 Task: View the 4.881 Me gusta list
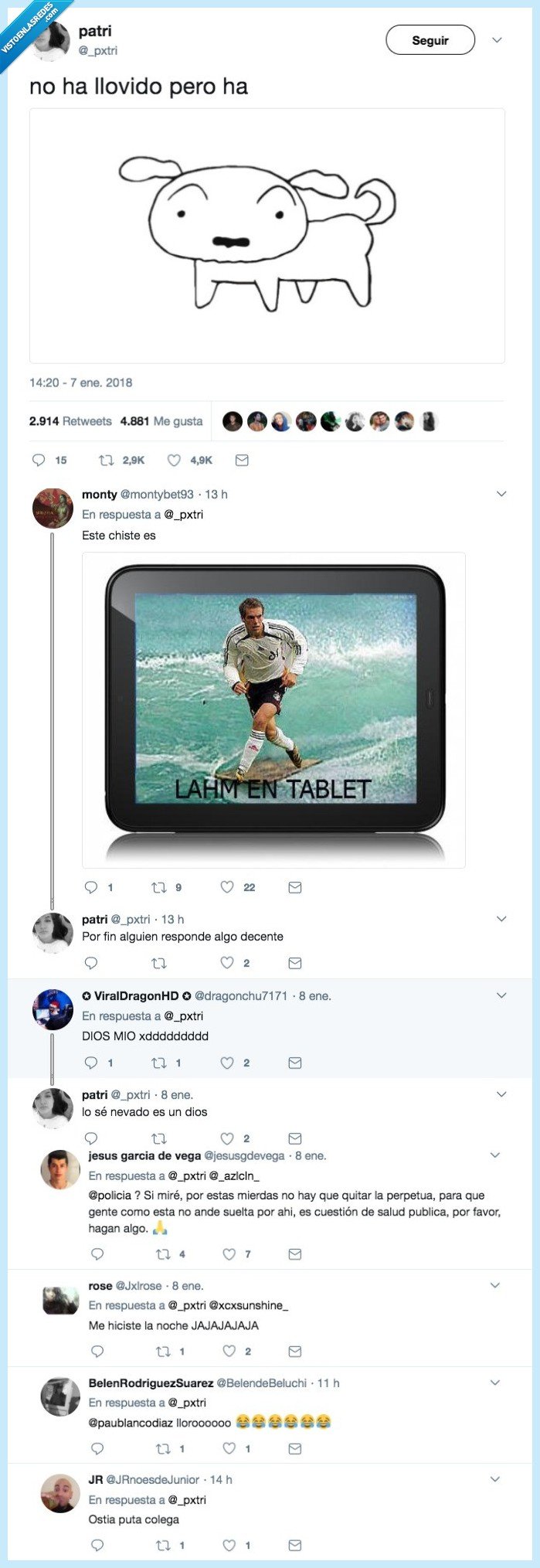(161, 421)
